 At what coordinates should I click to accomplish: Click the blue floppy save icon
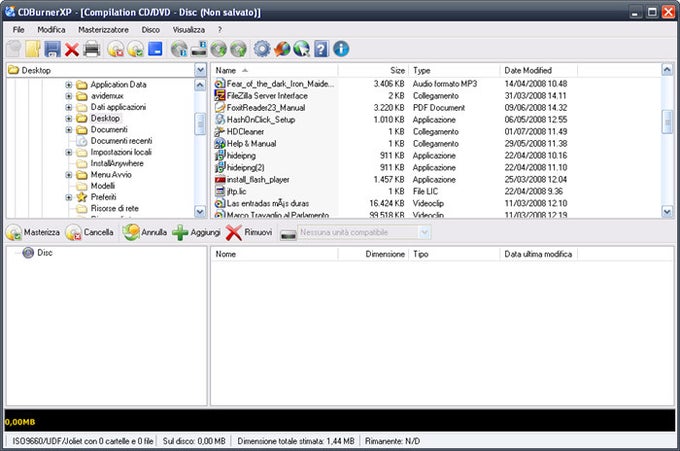[x=52, y=49]
